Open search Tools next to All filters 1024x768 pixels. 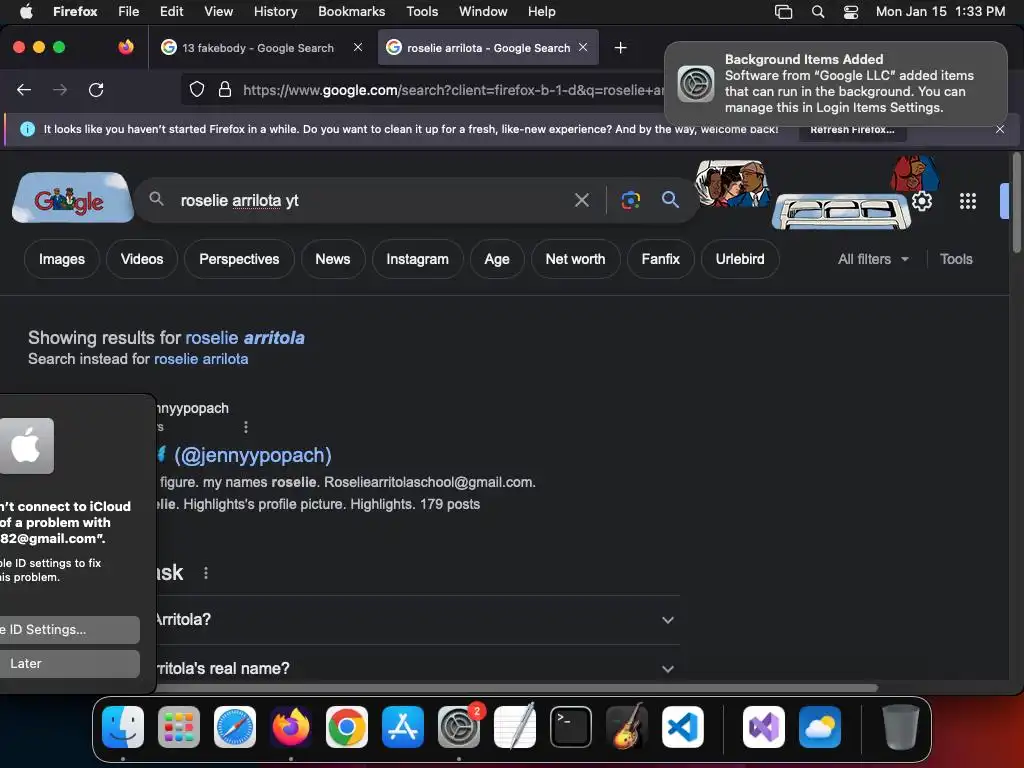(x=956, y=259)
